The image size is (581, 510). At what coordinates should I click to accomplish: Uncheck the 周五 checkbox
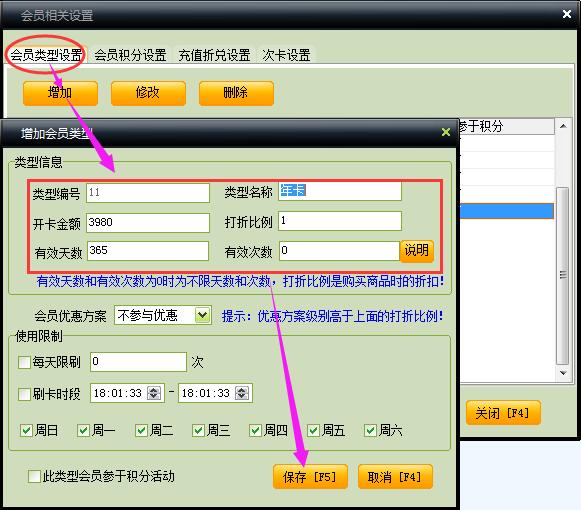(x=313, y=431)
